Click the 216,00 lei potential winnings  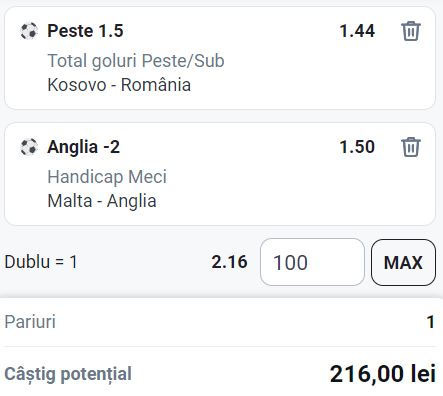[383, 374]
